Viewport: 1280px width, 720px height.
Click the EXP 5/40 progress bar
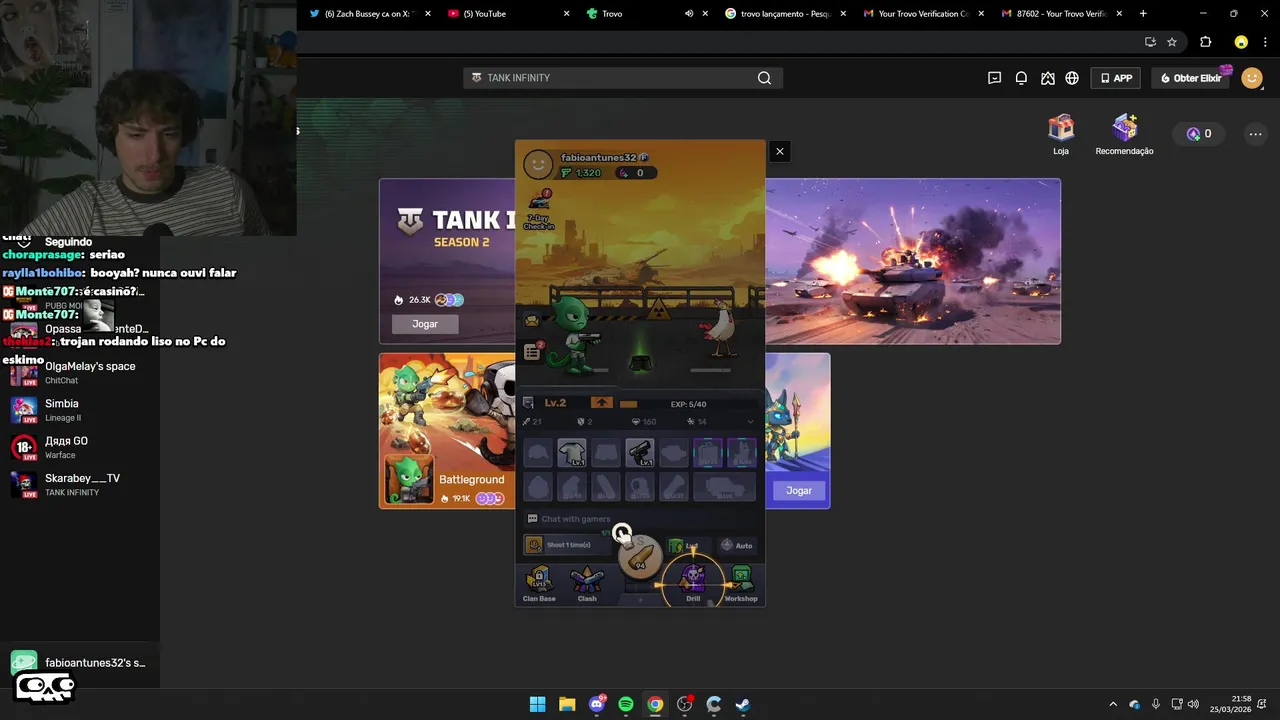[688, 404]
